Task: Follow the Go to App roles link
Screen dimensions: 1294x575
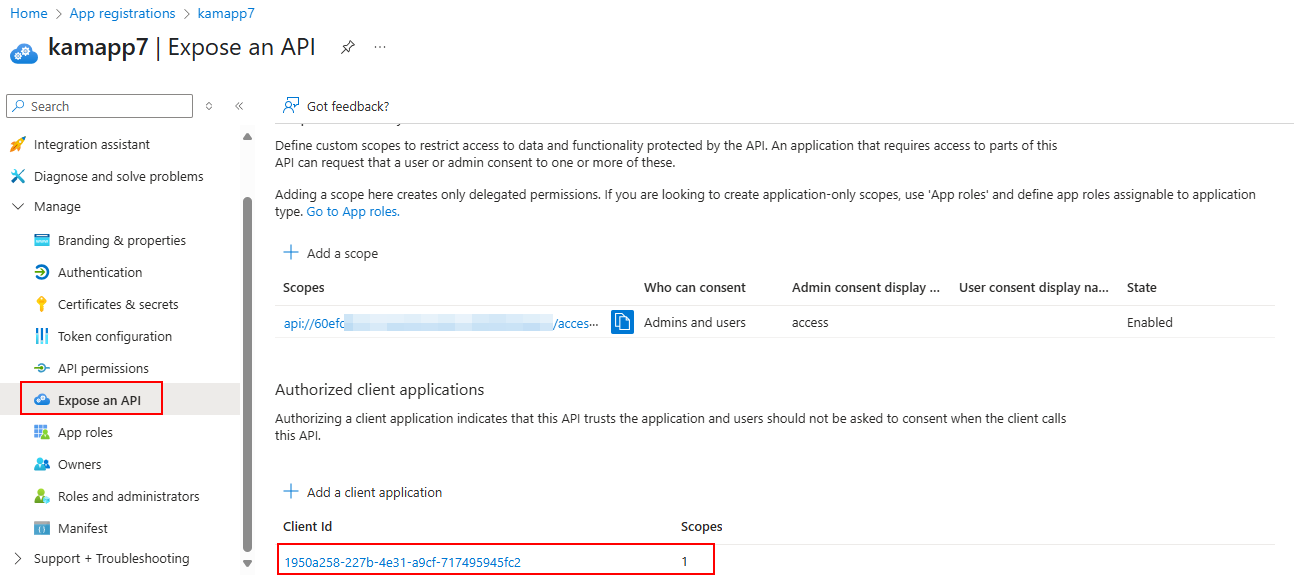Action: click(x=353, y=212)
